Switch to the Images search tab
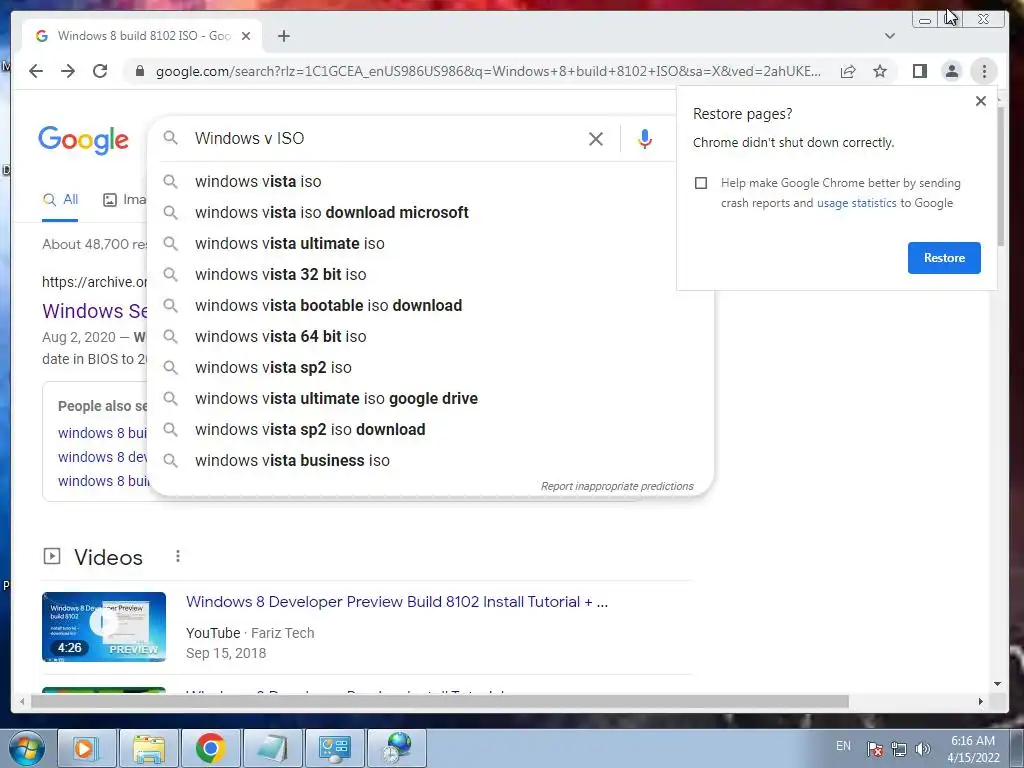 [x=125, y=200]
